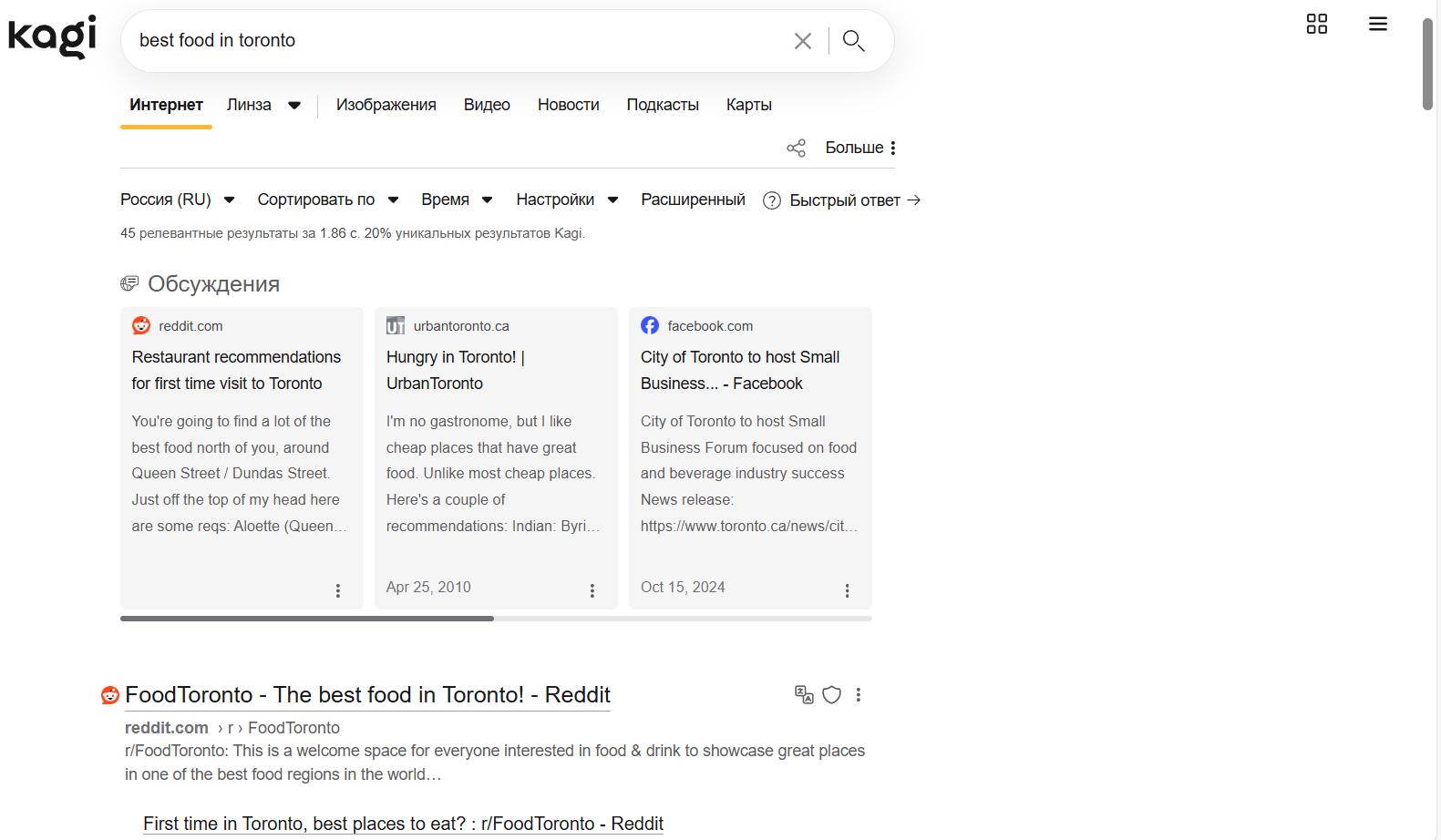Open 'First time in Toronto, best places to eat?' link
Screen dimensions: 1441x840
[x=403, y=824]
